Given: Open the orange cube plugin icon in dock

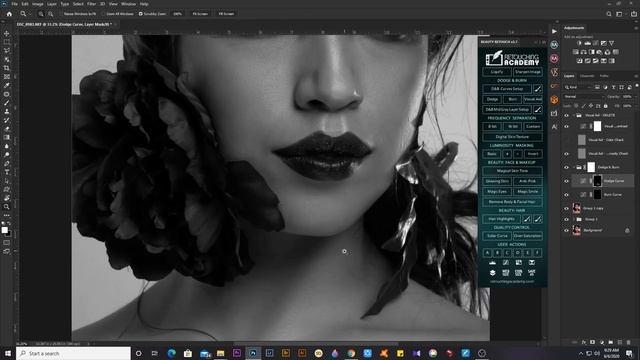Looking at the screenshot, I should coord(554,100).
